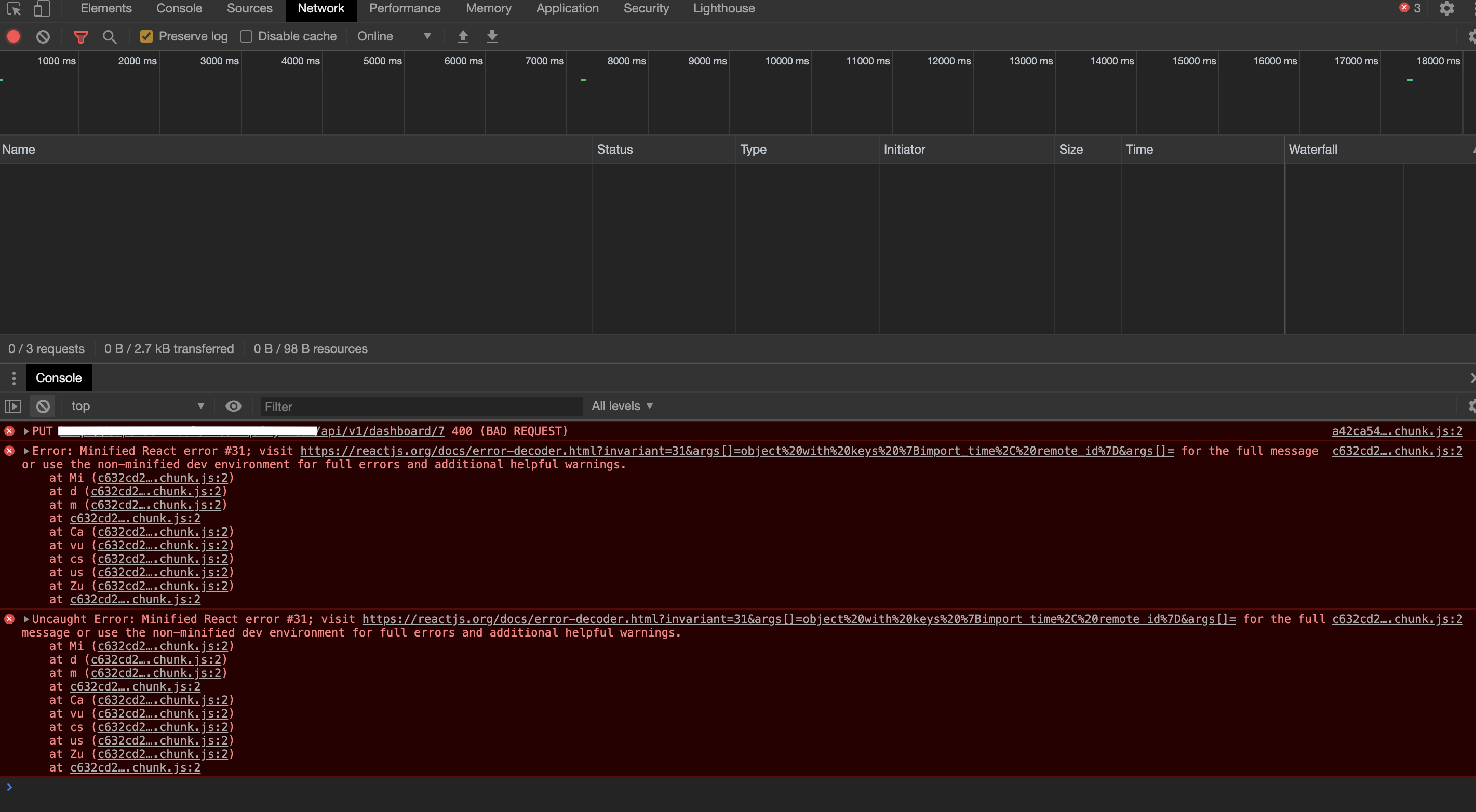This screenshot has height=812, width=1476.
Task: Toggle the device toolbar icon
Action: 41,9
